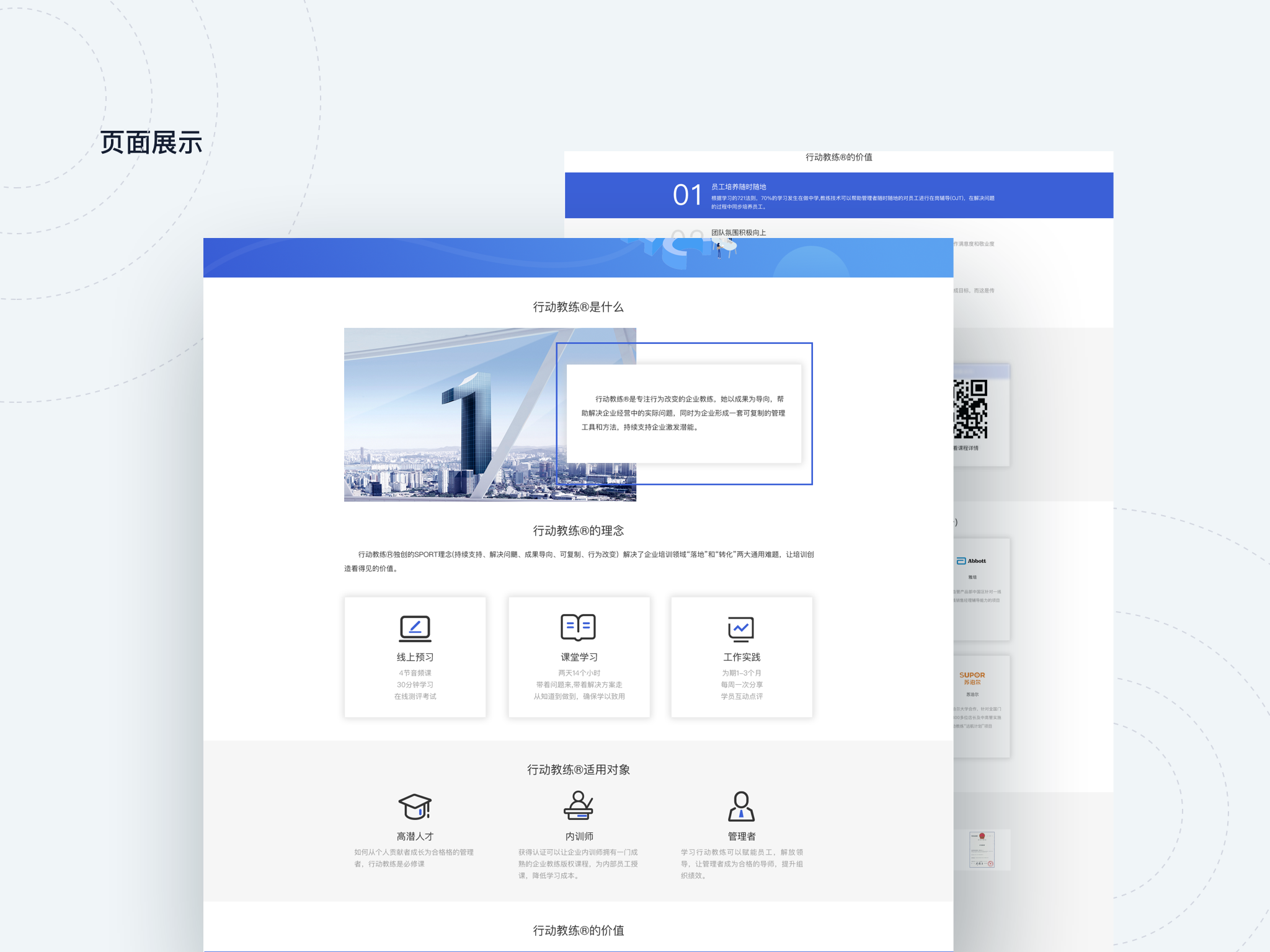The width and height of the screenshot is (1270, 952).
Task: Click the 工作实践 card title
Action: pyautogui.click(x=742, y=657)
